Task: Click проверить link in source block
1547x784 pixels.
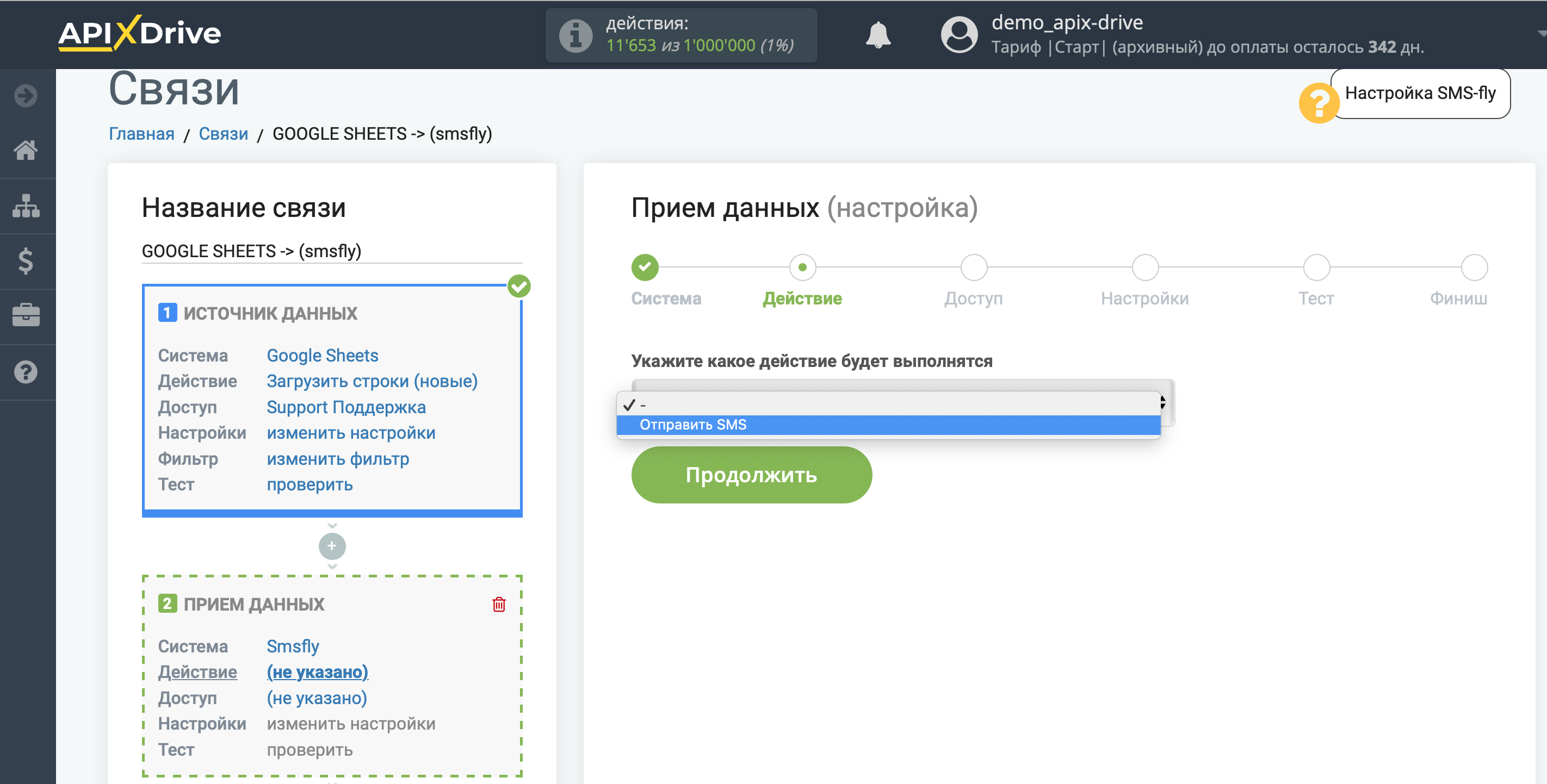Action: (x=310, y=484)
